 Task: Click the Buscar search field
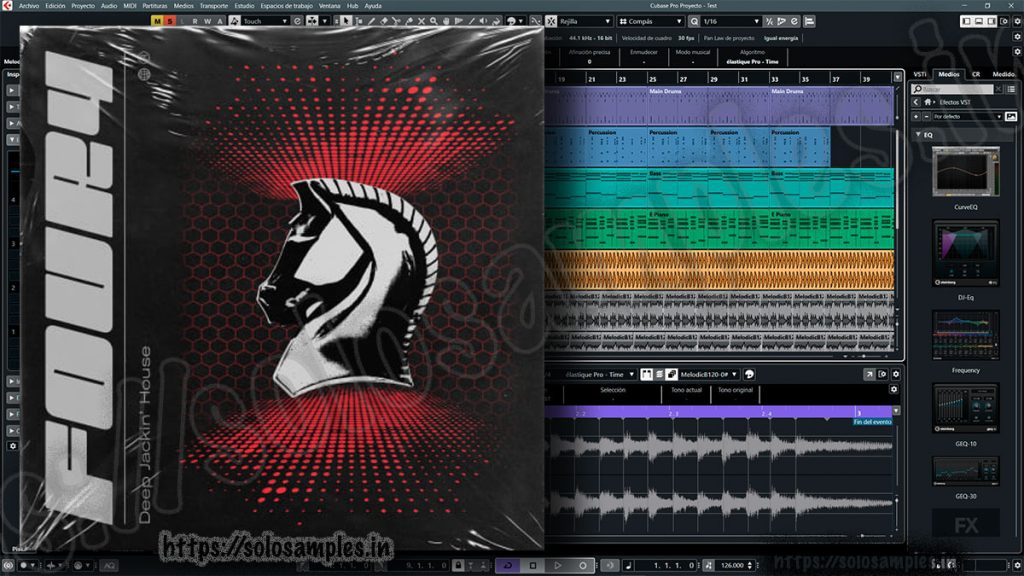[954, 89]
